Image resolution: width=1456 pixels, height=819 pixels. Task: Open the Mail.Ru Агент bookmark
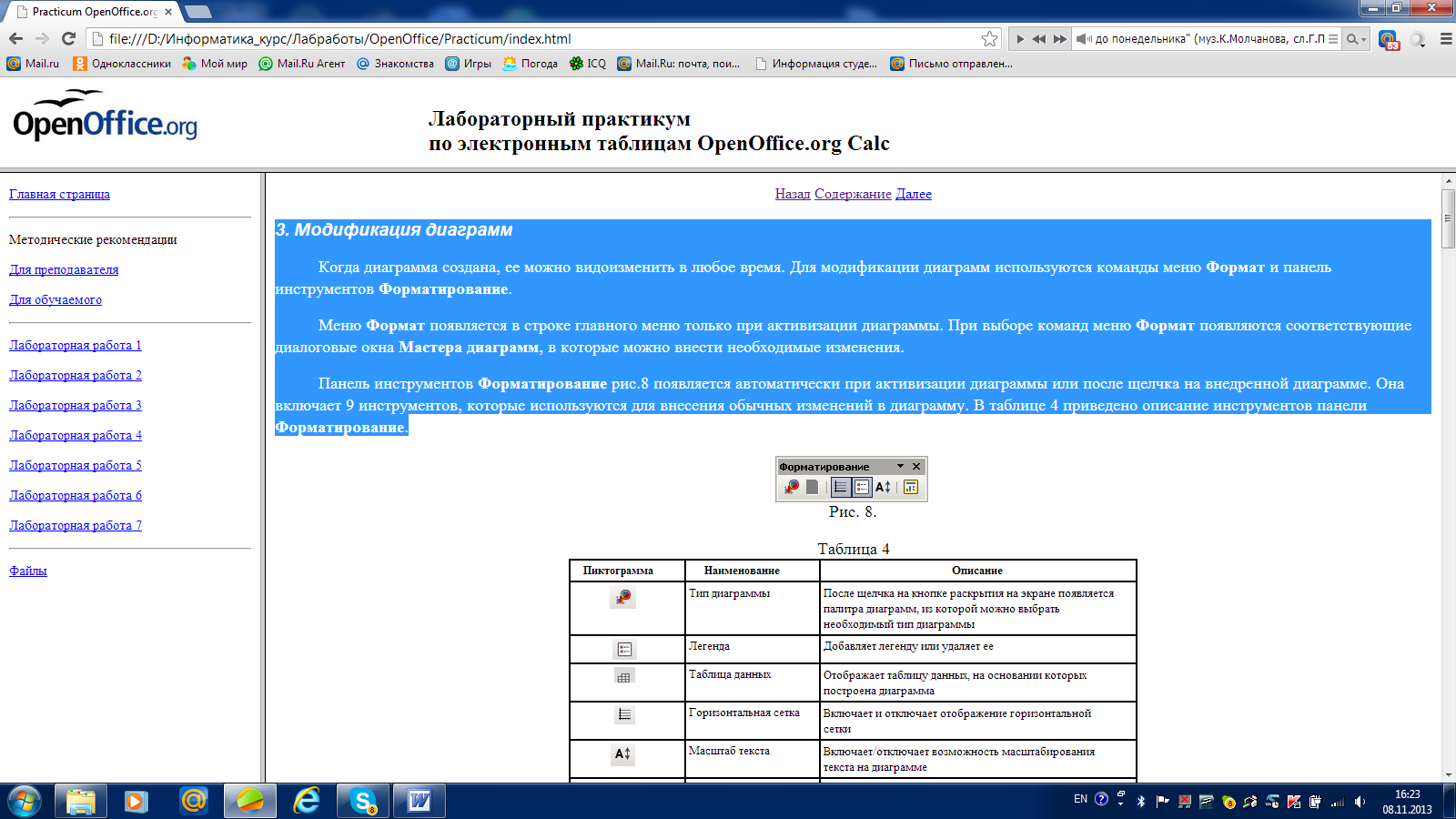click(302, 64)
